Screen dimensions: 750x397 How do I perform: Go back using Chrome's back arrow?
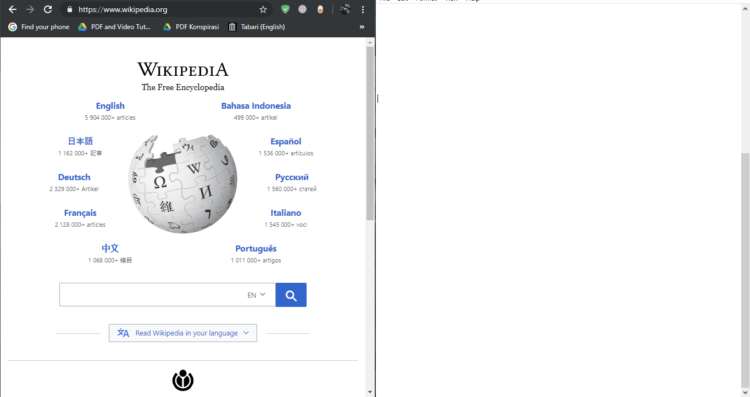click(x=12, y=9)
